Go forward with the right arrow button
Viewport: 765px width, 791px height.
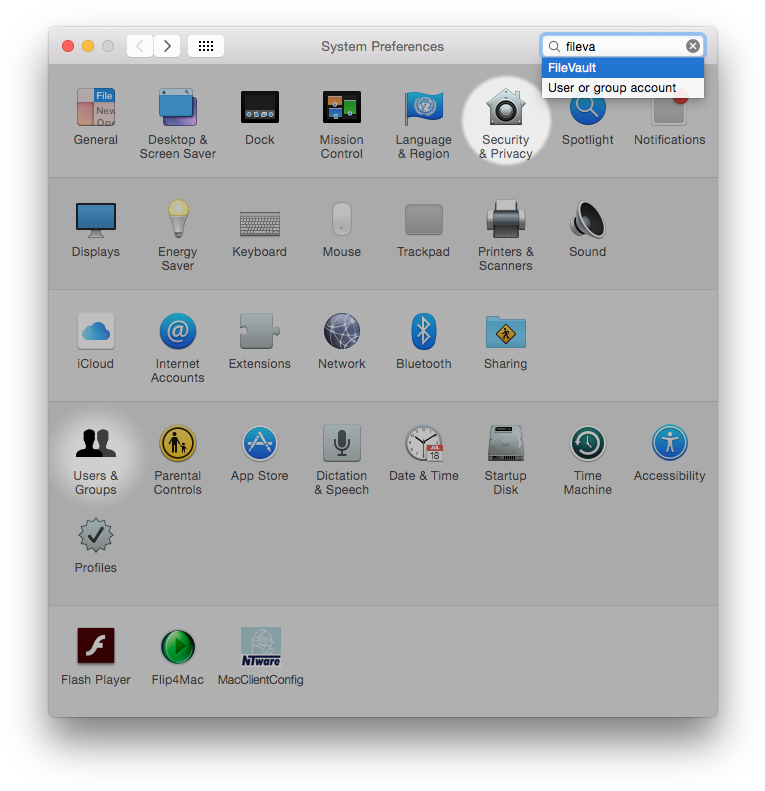point(167,46)
